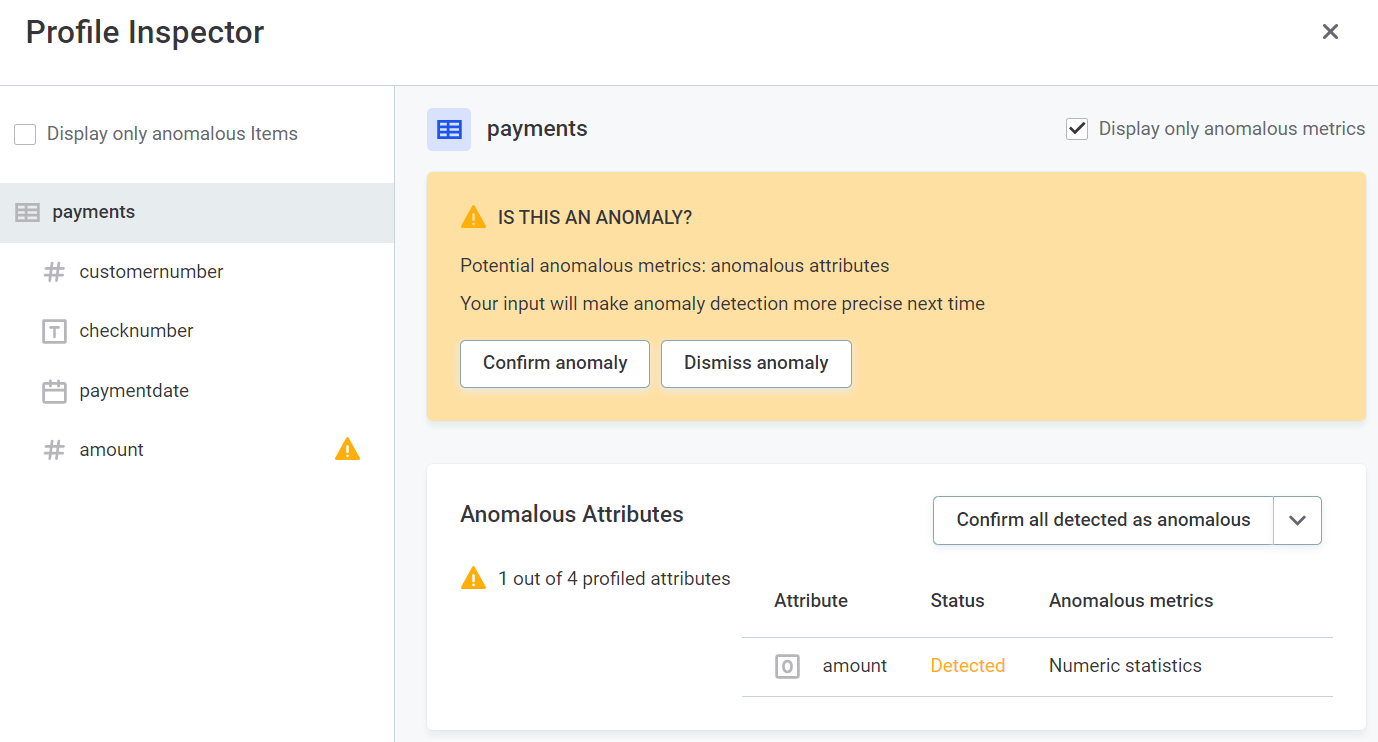Click the Detected status of amount
The height and width of the screenshot is (742, 1378).
tap(967, 666)
